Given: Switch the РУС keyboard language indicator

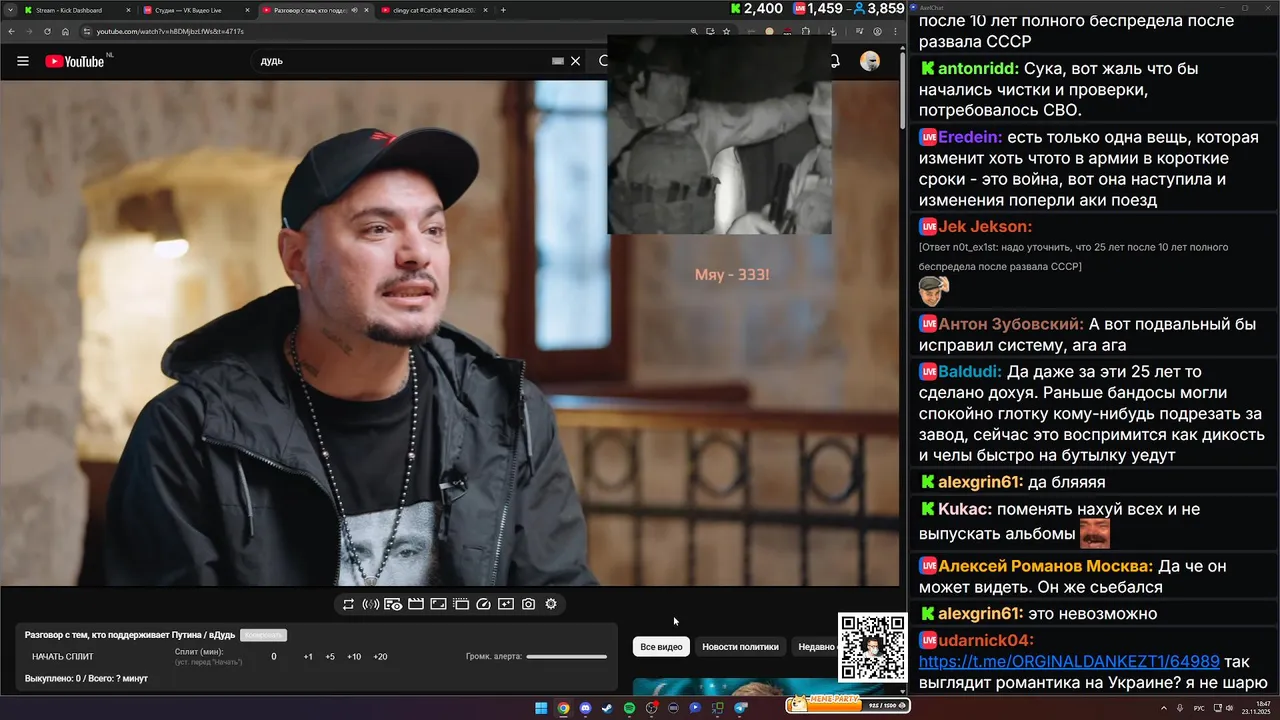Looking at the screenshot, I should click(x=1199, y=709).
